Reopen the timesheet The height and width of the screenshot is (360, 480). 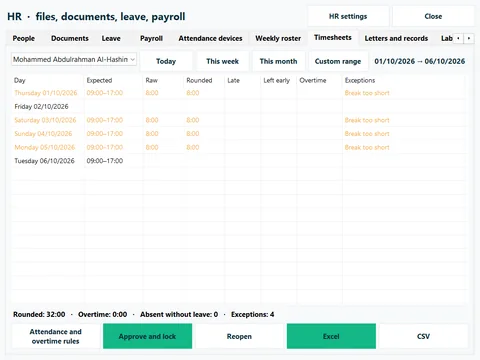(239, 336)
